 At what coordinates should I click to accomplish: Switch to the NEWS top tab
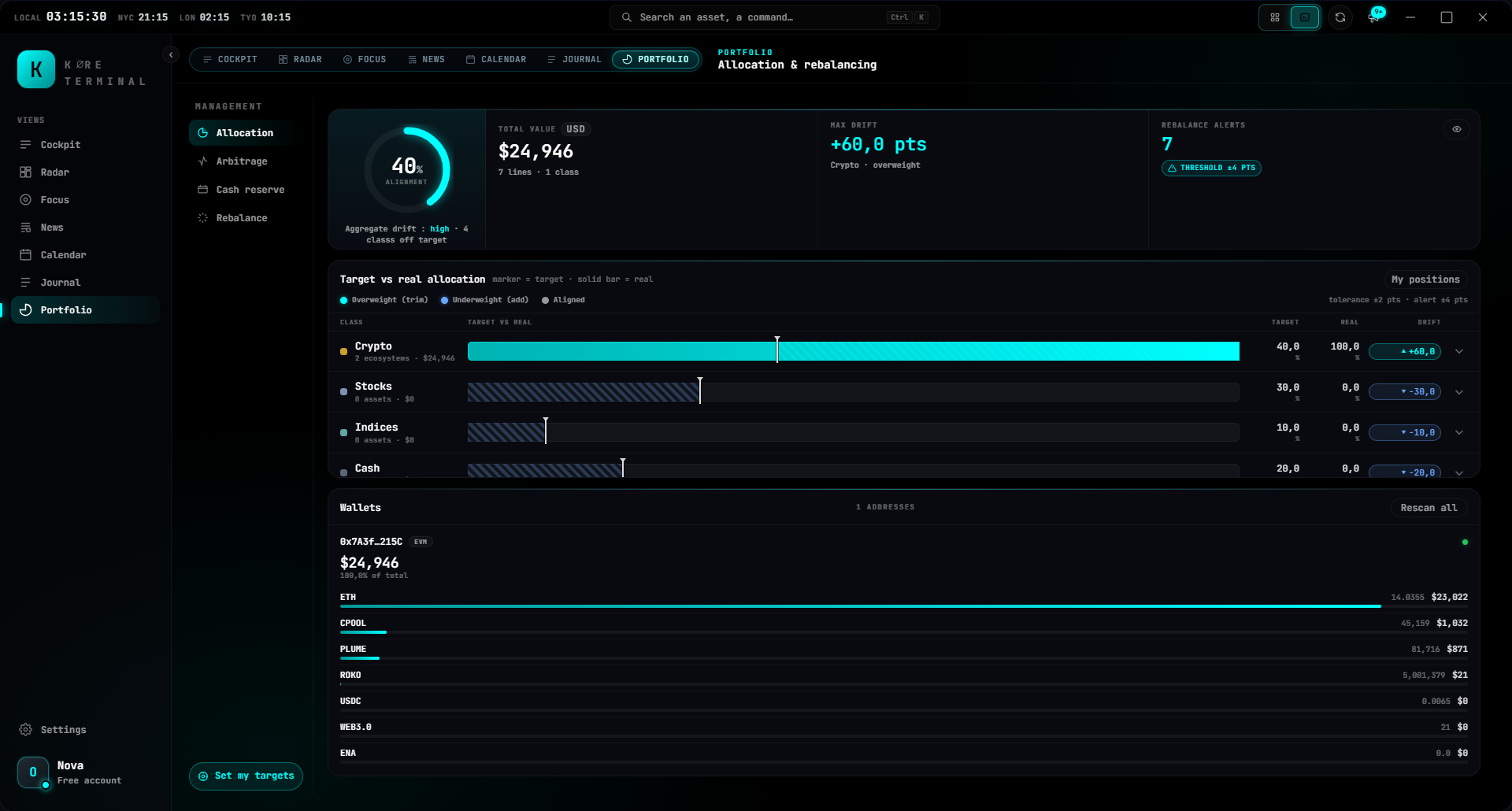click(426, 59)
